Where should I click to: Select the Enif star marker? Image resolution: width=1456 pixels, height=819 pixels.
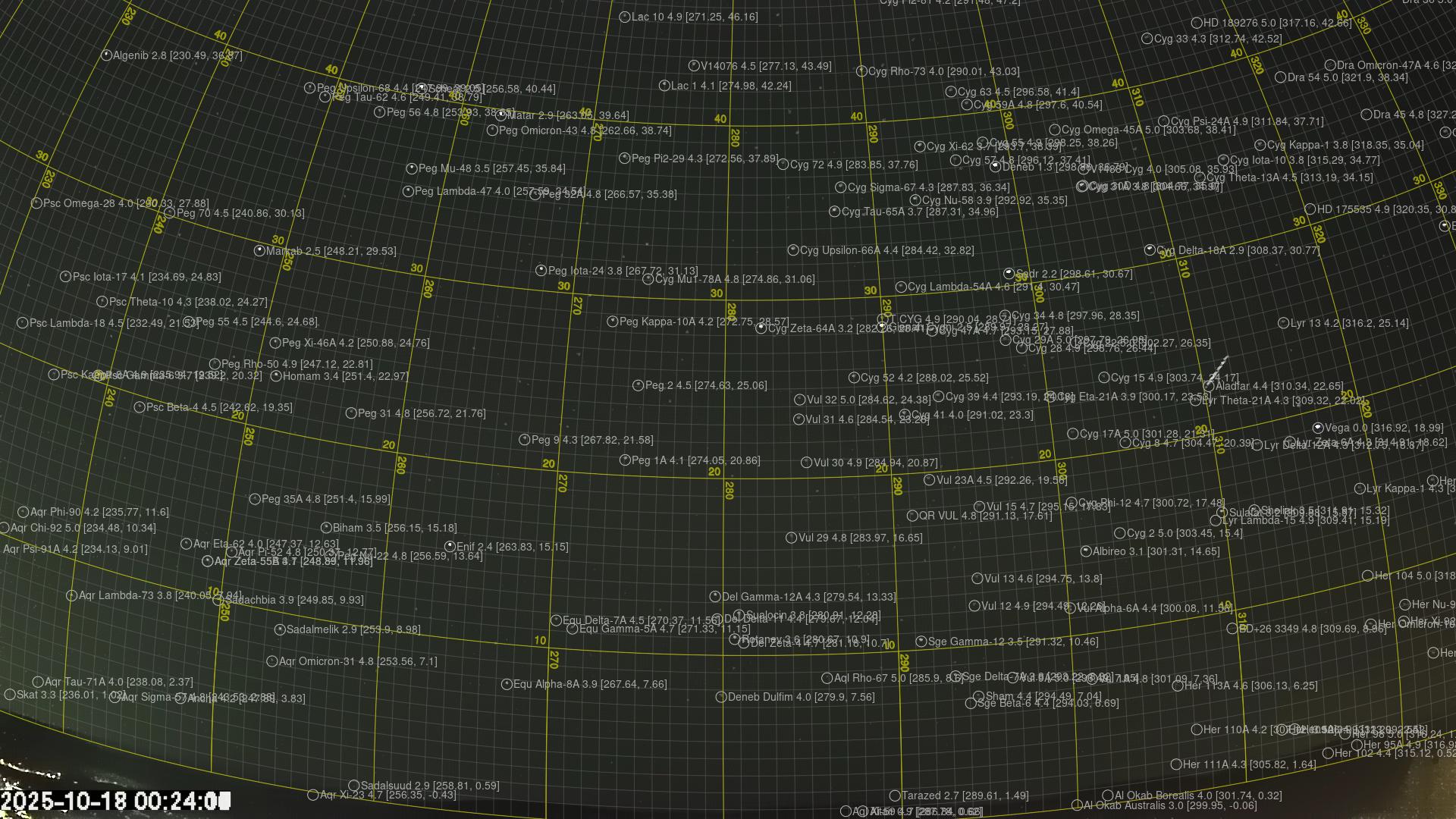tap(450, 546)
